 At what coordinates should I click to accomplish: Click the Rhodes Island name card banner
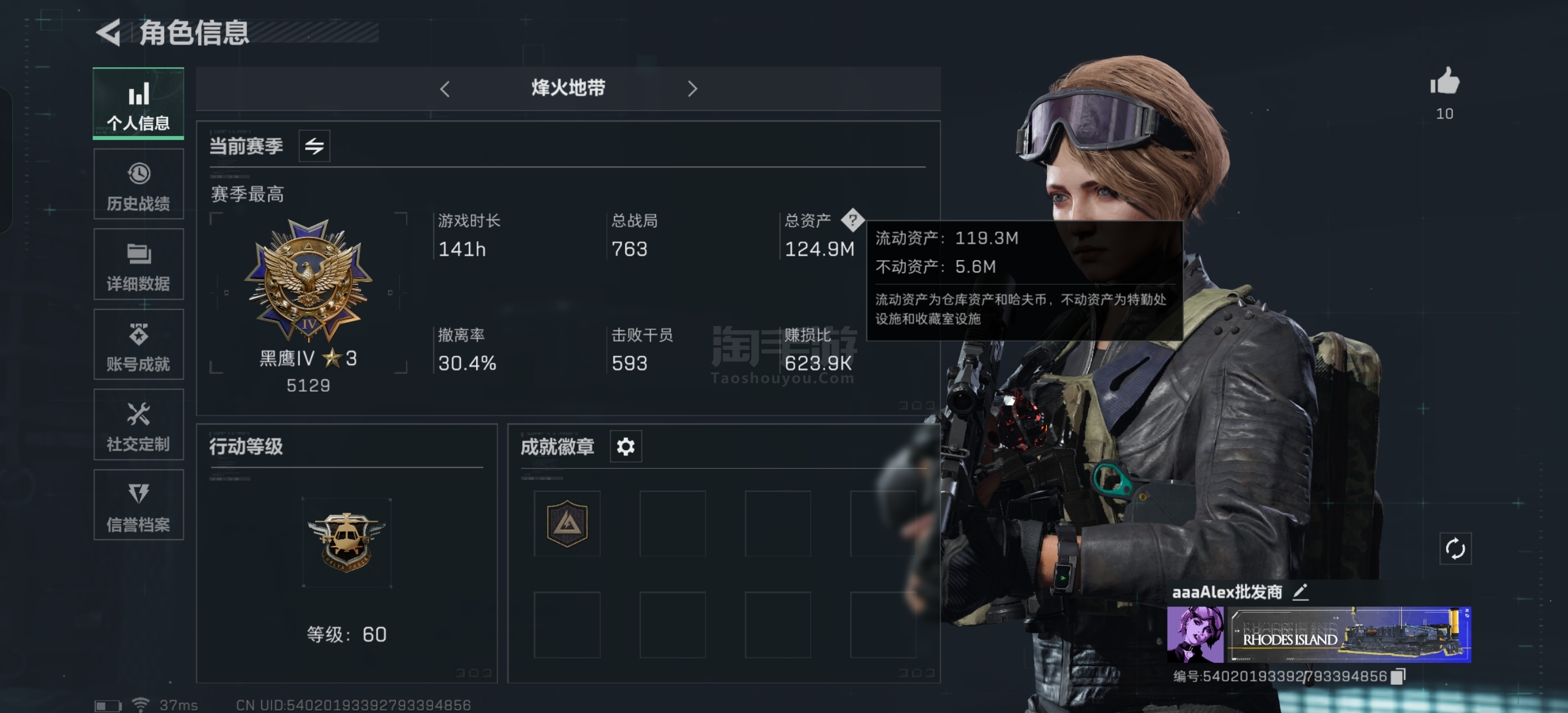click(1348, 635)
